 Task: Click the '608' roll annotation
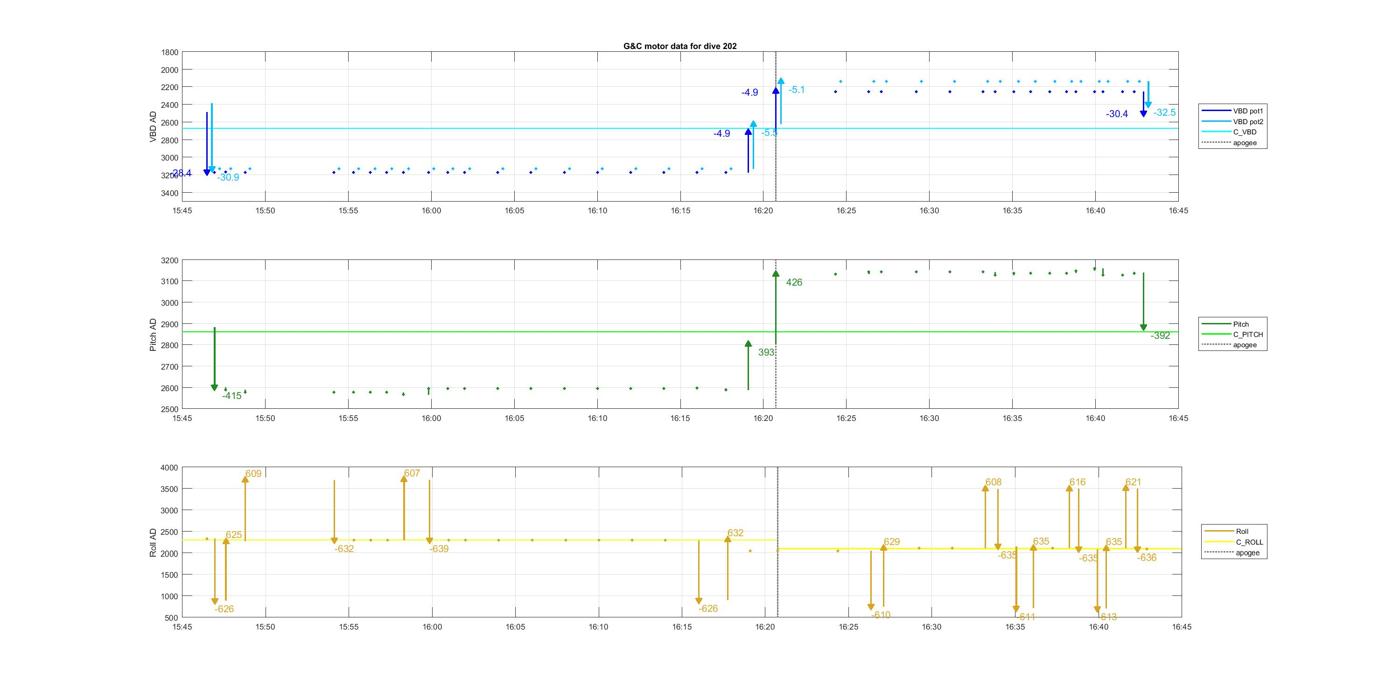pyautogui.click(x=993, y=483)
